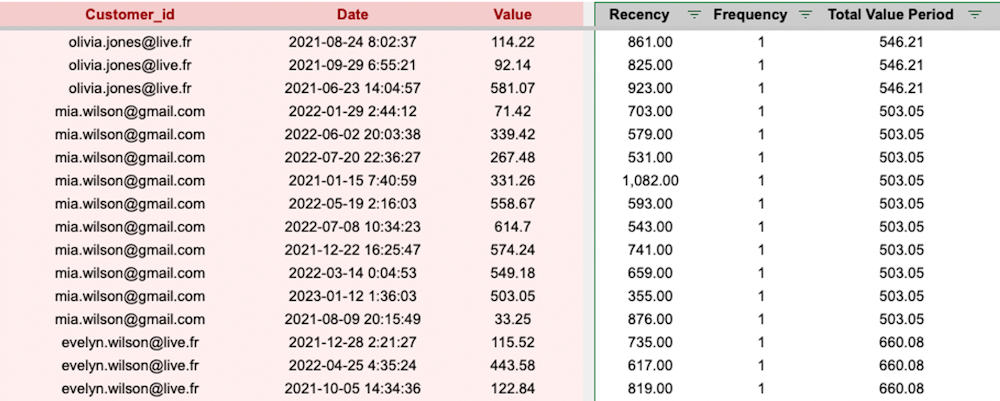The width and height of the screenshot is (1000, 401).
Task: Select the recency cell showing 355.00
Action: point(650,296)
